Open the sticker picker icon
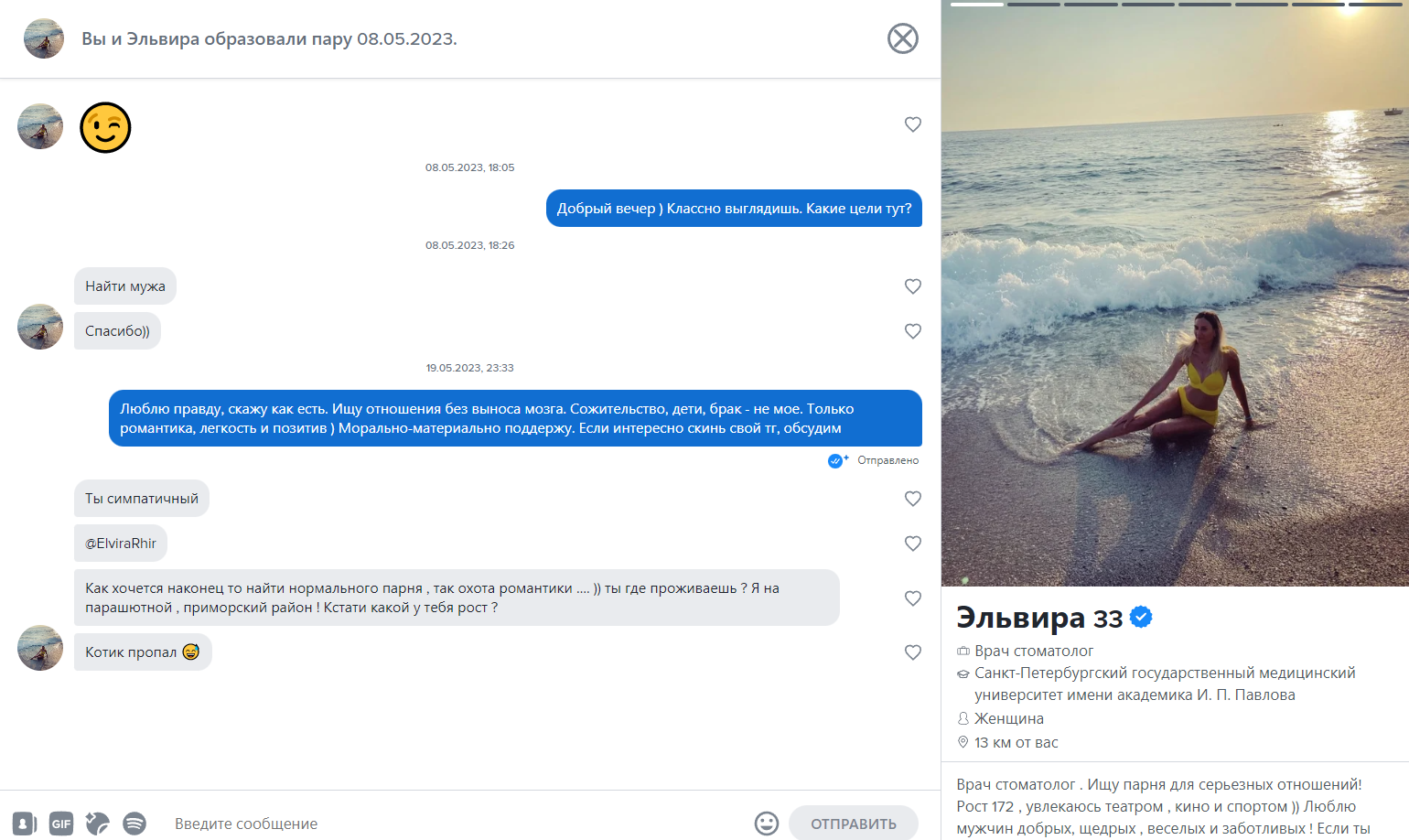The width and height of the screenshot is (1409, 840). [x=98, y=824]
